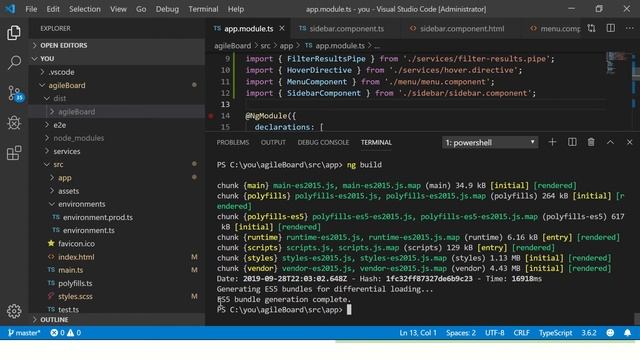This screenshot has width=640, height=360.
Task: Kill terminal with trash icon
Action: pyautogui.click(x=591, y=142)
